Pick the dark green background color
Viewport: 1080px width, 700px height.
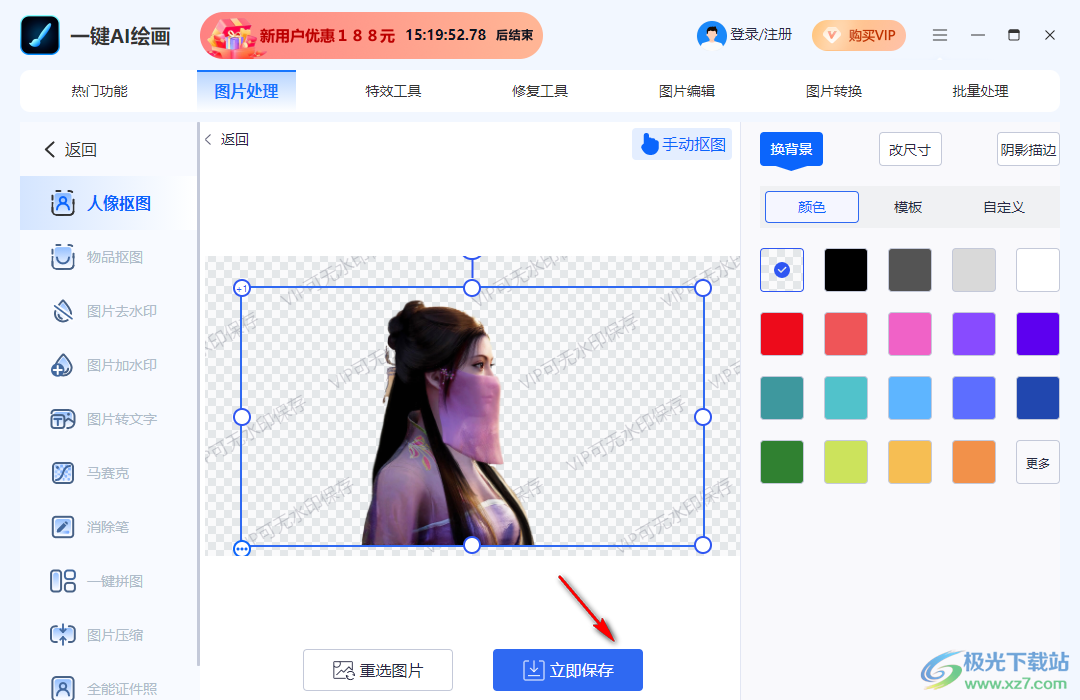pyautogui.click(x=782, y=462)
